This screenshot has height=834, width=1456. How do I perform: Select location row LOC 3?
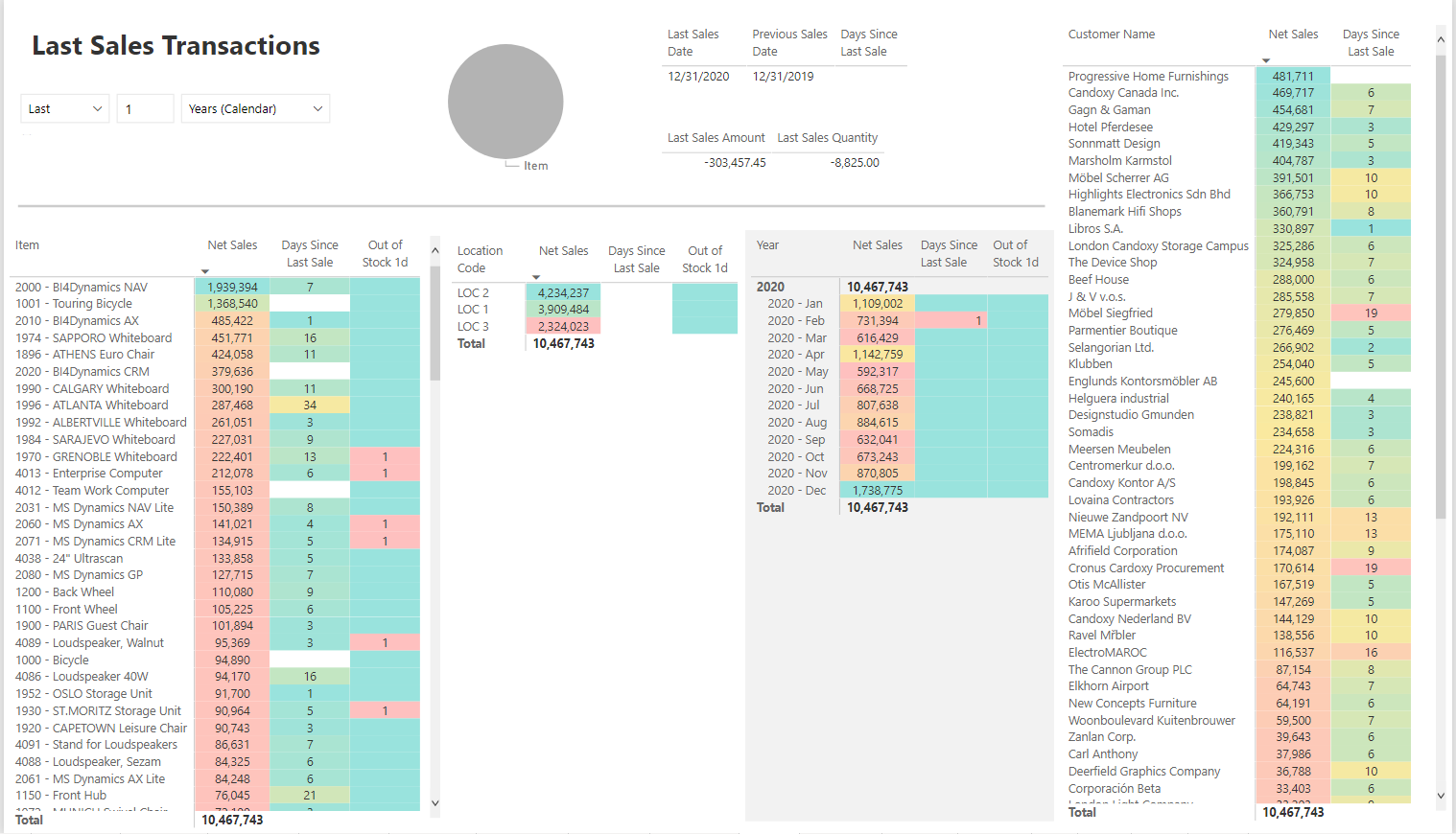[x=473, y=327]
